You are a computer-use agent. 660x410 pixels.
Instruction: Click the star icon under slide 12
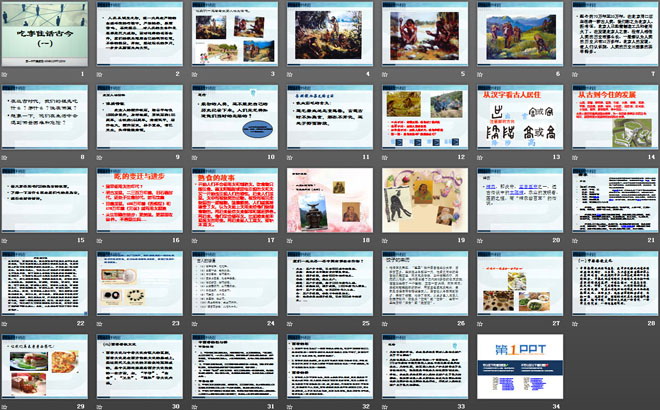point(385,157)
